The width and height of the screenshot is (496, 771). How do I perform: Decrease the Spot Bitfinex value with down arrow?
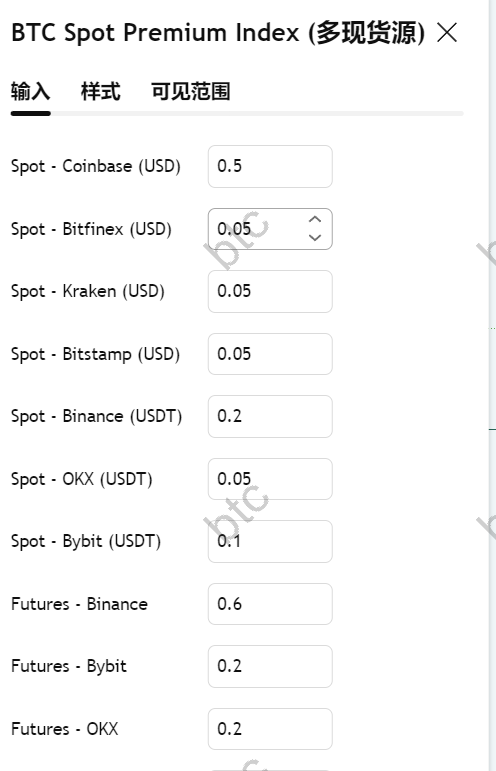[315, 237]
